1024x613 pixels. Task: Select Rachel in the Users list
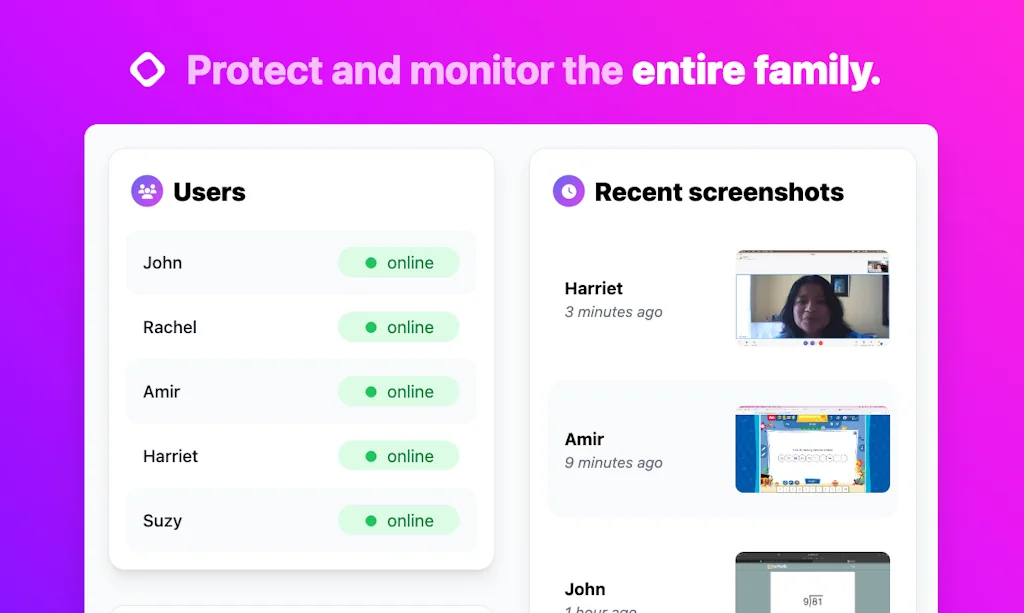coord(170,327)
